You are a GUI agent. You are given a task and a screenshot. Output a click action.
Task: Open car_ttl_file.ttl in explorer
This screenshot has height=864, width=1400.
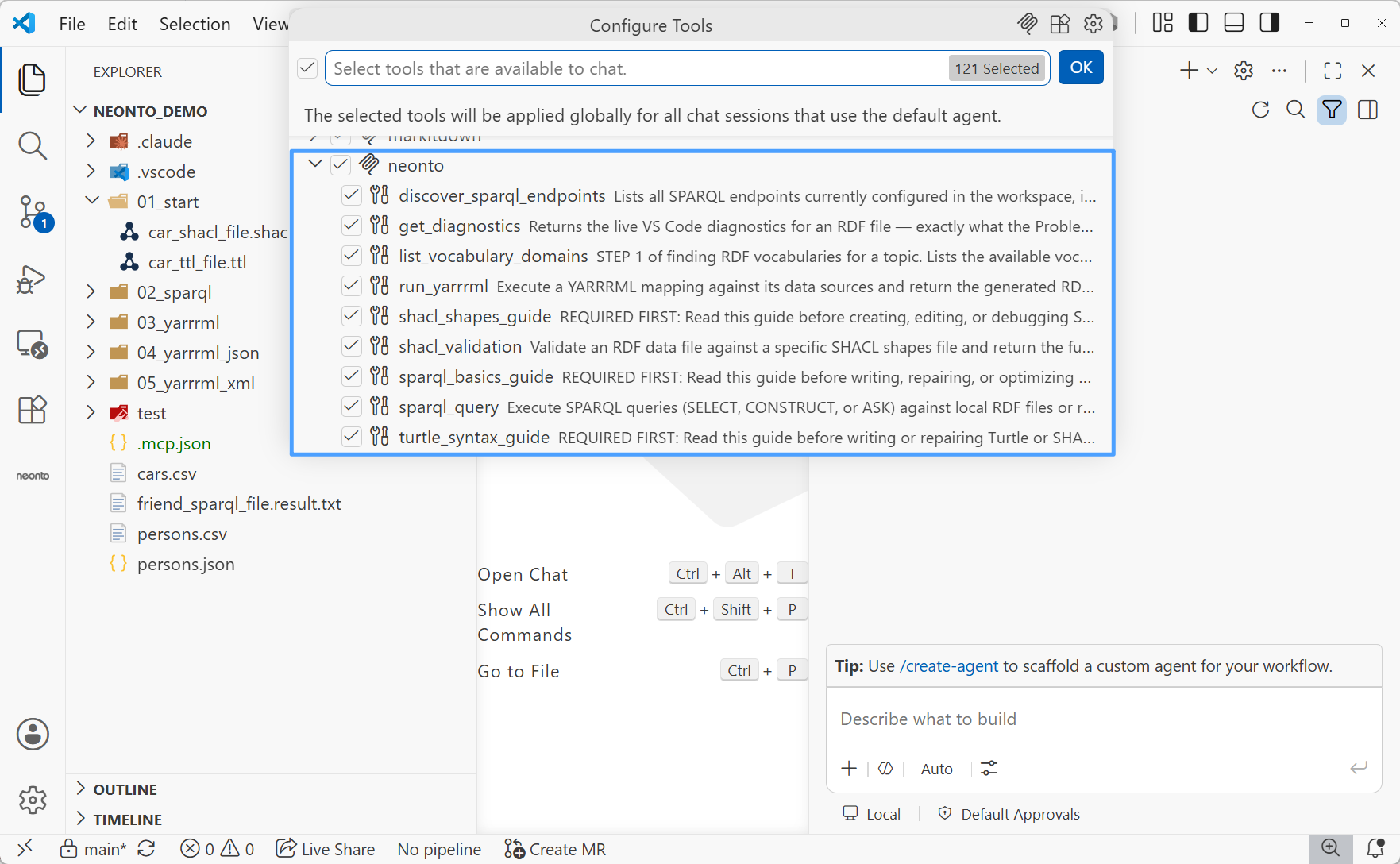click(x=197, y=262)
